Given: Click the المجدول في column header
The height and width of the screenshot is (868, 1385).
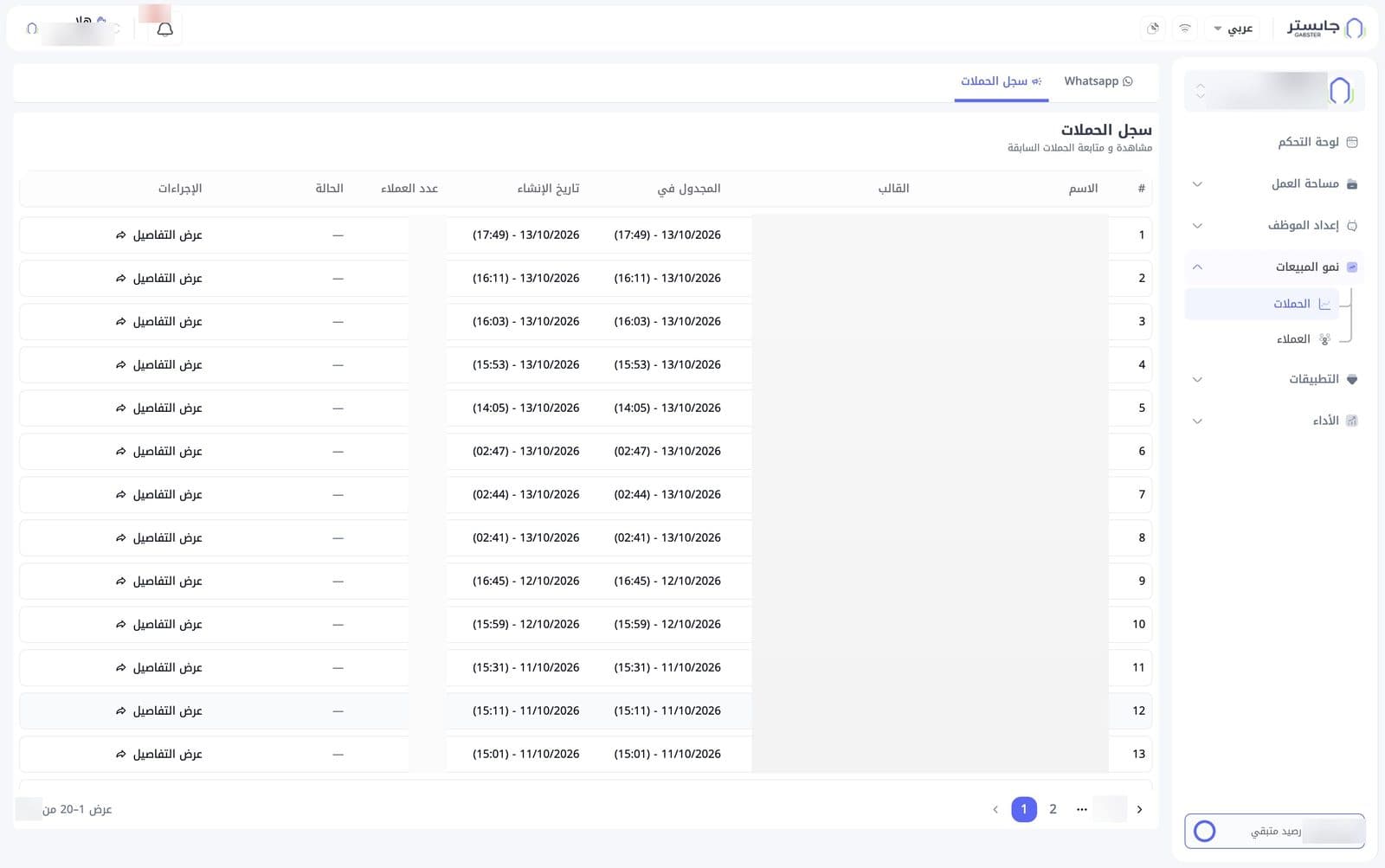Looking at the screenshot, I should [x=689, y=188].
